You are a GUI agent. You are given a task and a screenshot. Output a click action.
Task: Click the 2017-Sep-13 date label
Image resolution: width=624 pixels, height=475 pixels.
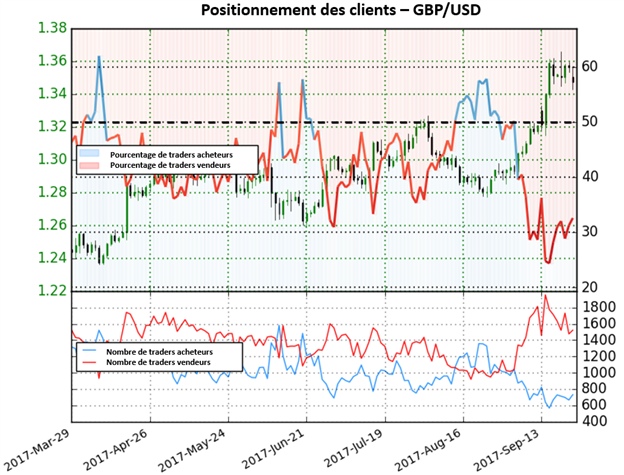click(508, 451)
